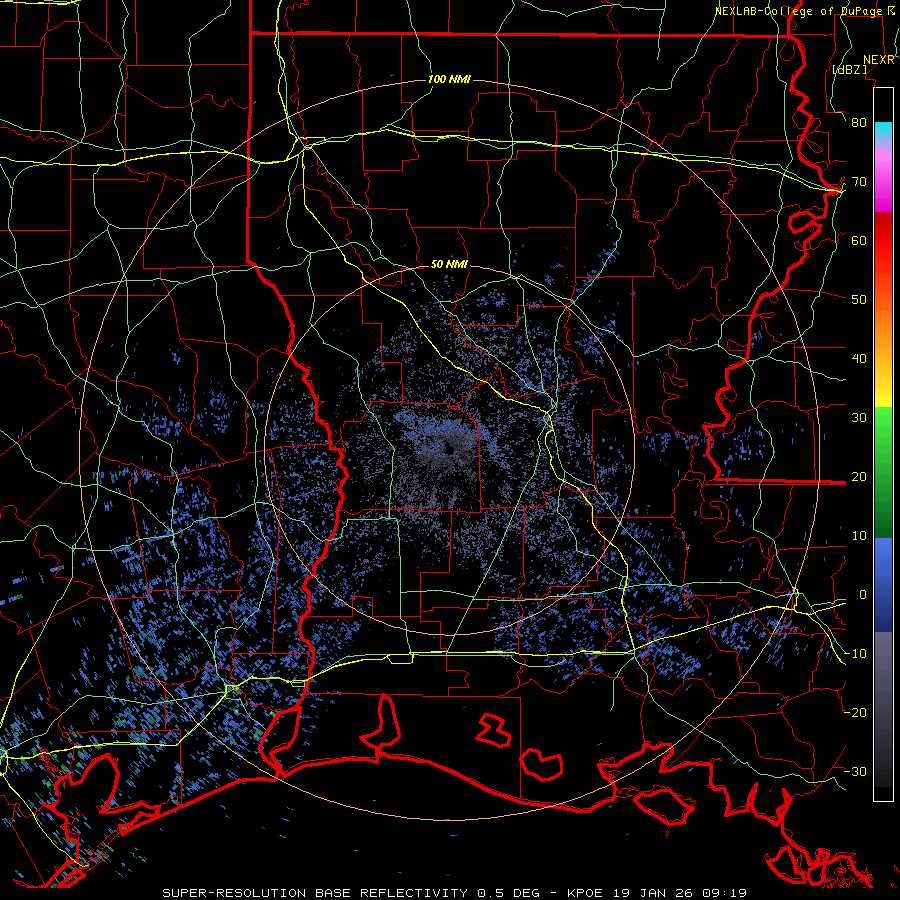
Task: Click the NEXR label above color scale
Action: point(879,60)
